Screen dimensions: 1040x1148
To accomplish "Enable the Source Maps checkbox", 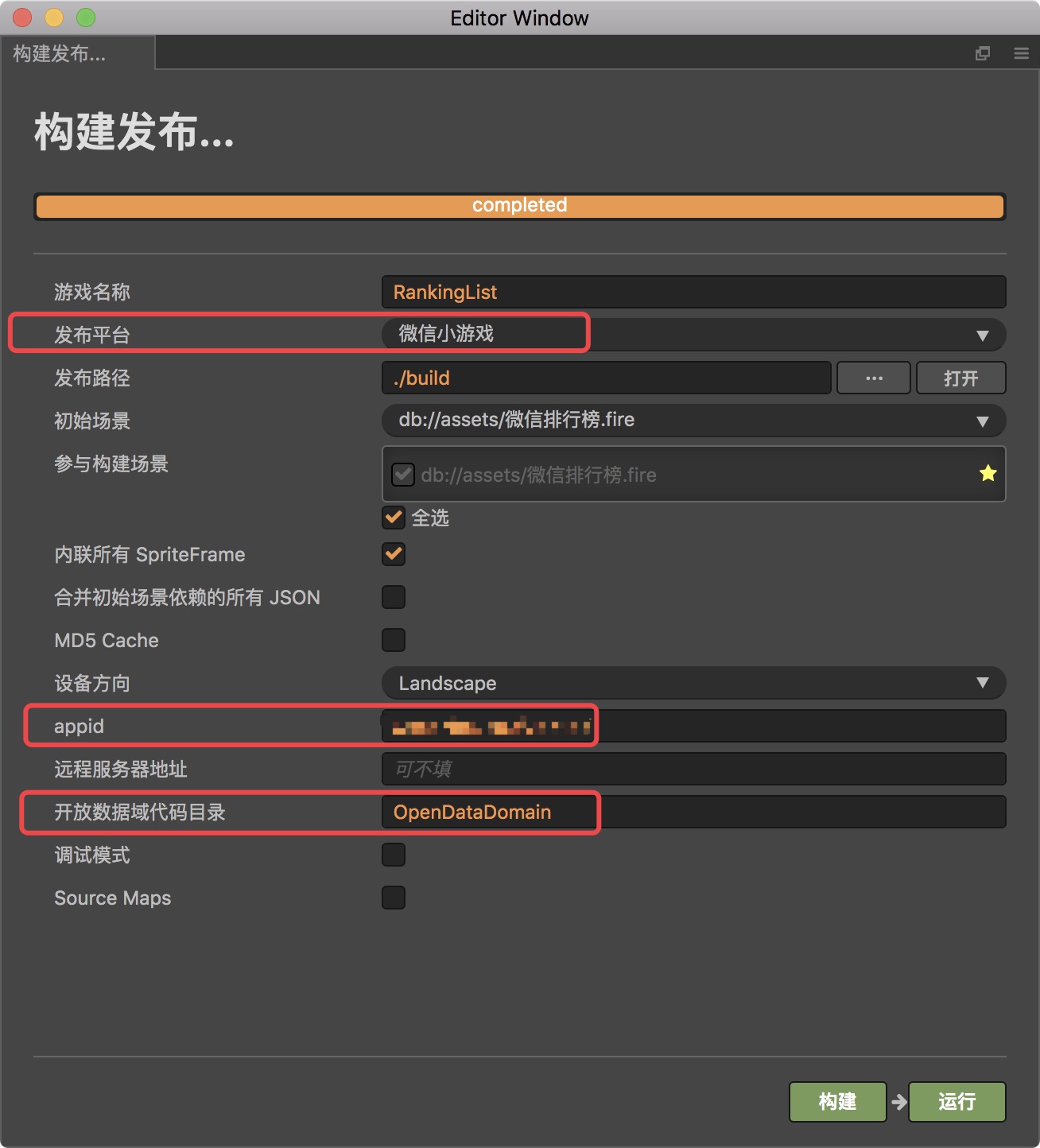I will [x=394, y=898].
